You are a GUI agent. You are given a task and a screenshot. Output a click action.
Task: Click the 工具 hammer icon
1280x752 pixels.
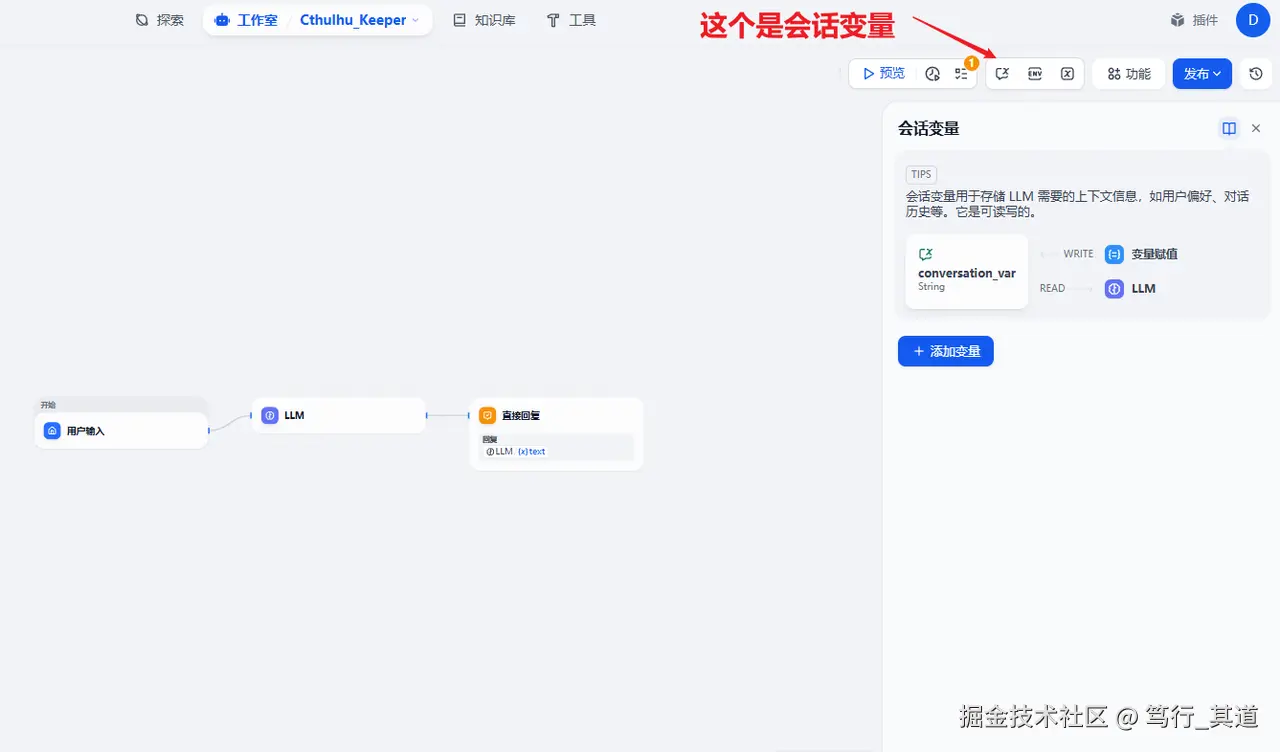(553, 20)
